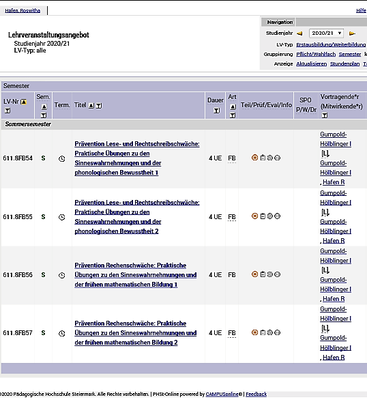367x402 pixels.
Task: Open Hafen R lecturer link in row 611.8FB54
Action: point(334,182)
